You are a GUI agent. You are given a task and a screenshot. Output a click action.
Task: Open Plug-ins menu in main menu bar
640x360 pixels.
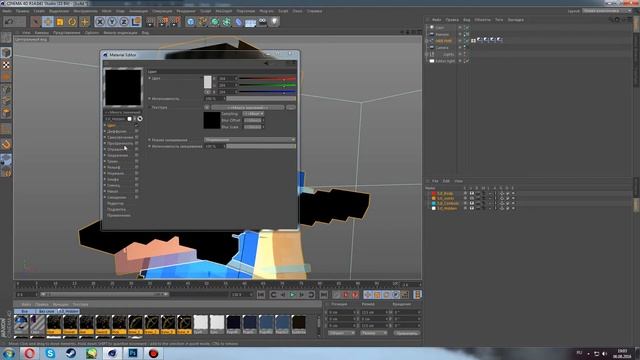click(267, 11)
